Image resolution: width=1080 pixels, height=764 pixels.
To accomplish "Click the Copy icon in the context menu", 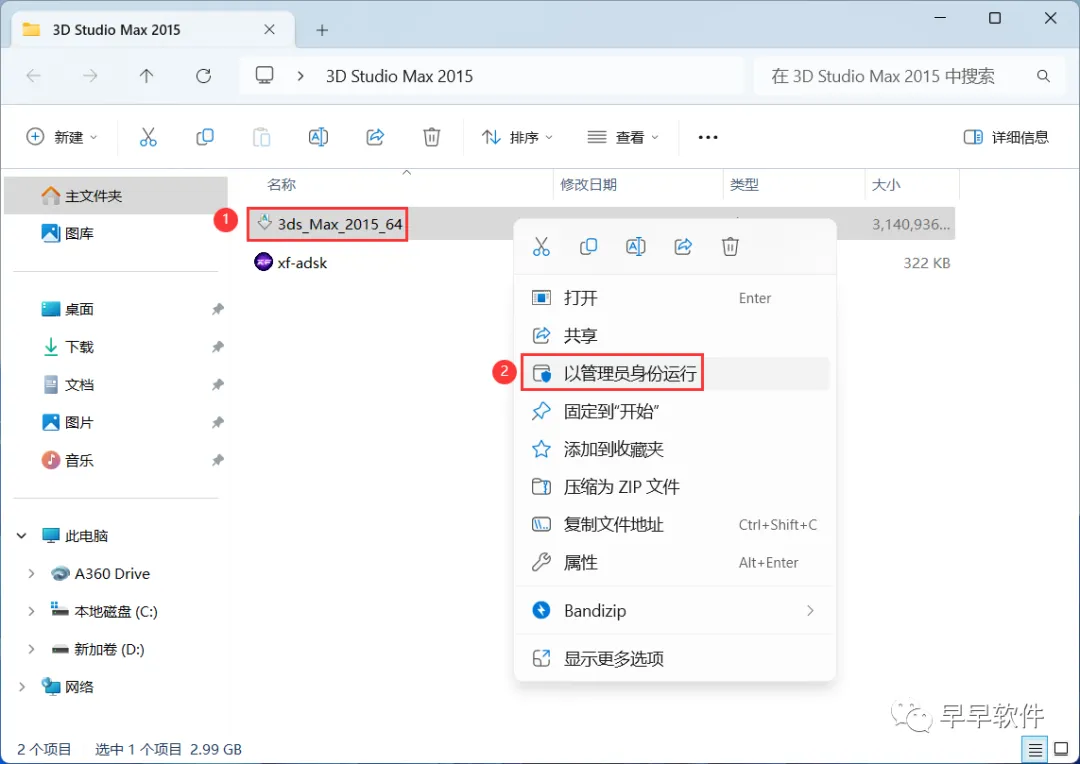I will tap(588, 246).
